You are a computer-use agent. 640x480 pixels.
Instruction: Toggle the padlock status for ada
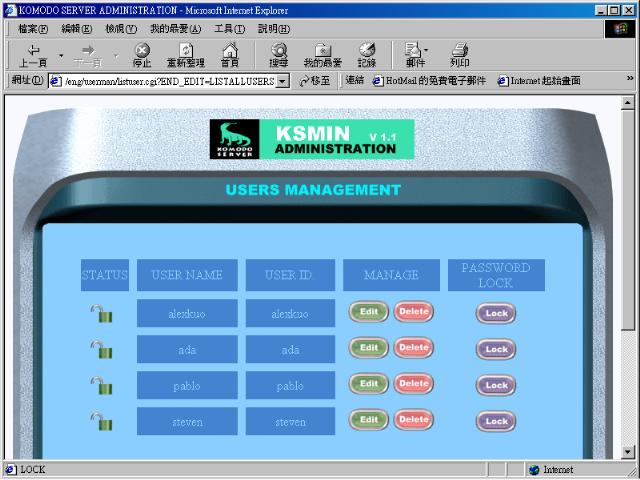point(102,349)
